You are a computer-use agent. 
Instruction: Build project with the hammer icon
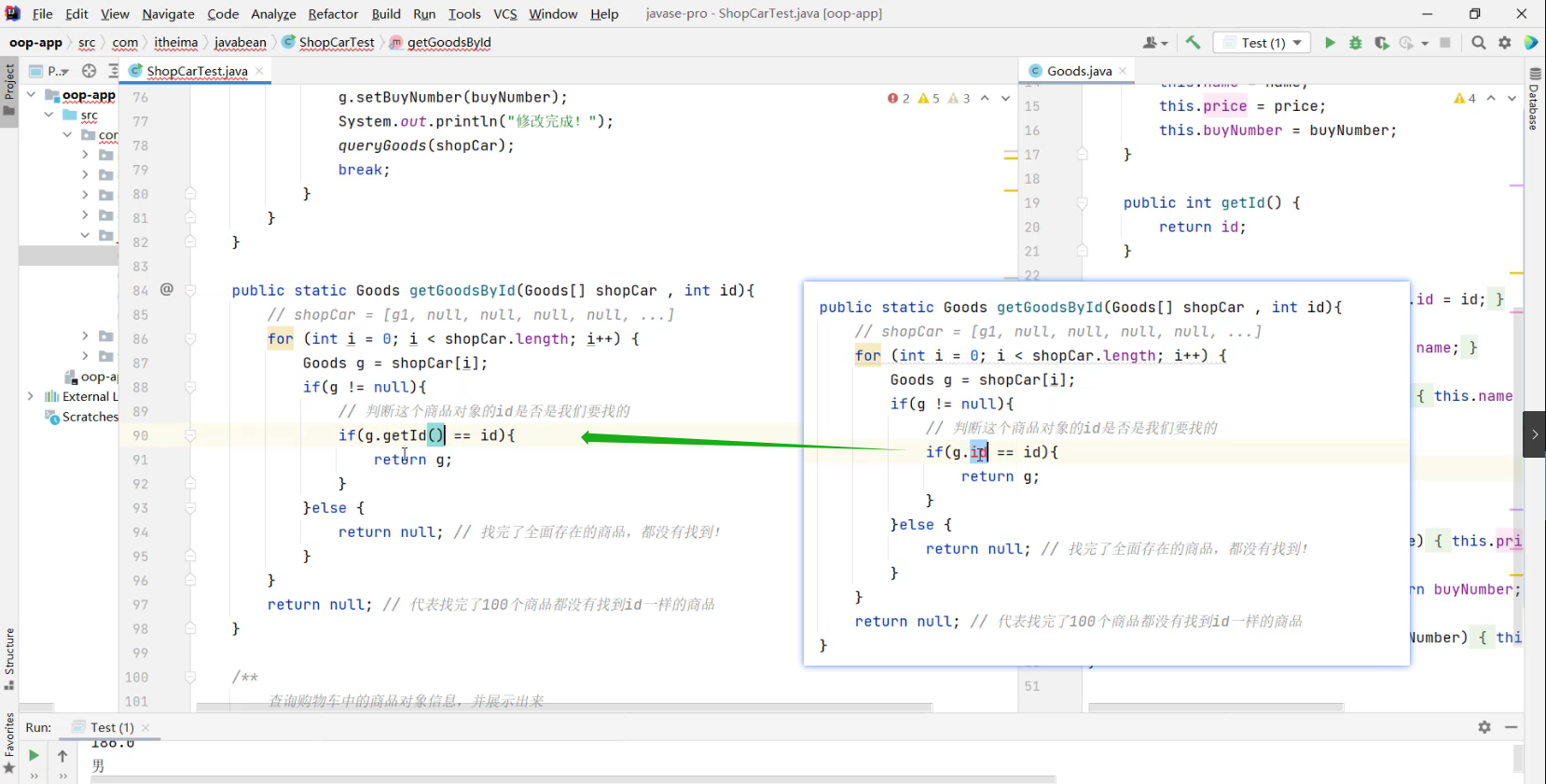(1194, 43)
